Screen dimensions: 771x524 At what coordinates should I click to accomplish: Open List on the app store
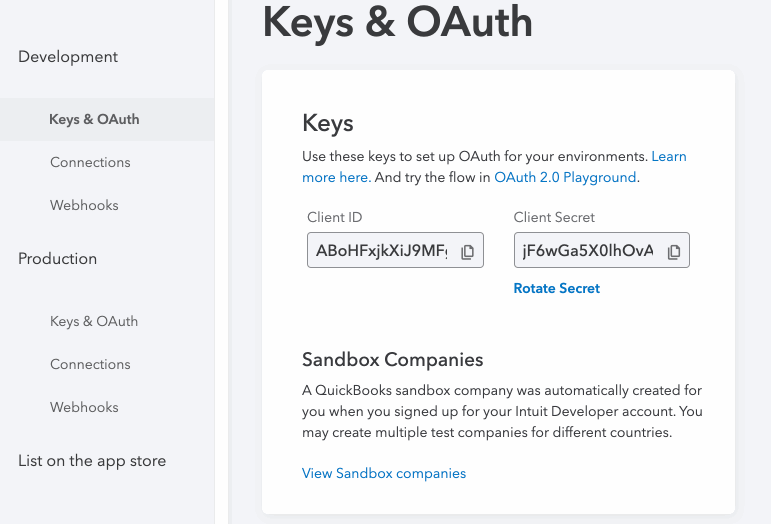click(92, 461)
